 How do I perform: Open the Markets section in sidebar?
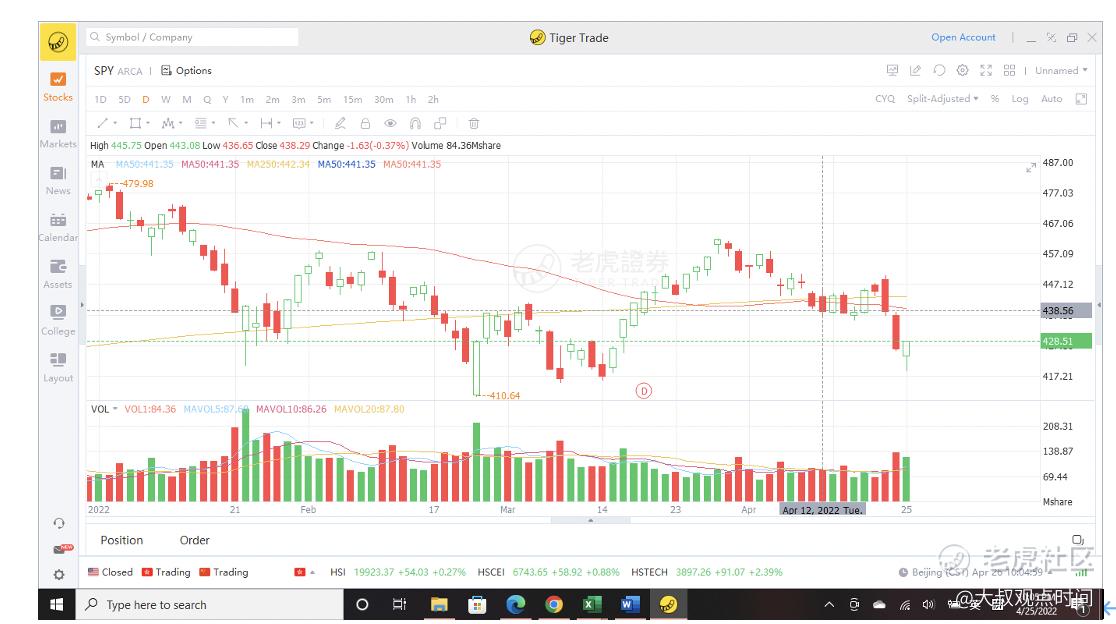point(58,134)
